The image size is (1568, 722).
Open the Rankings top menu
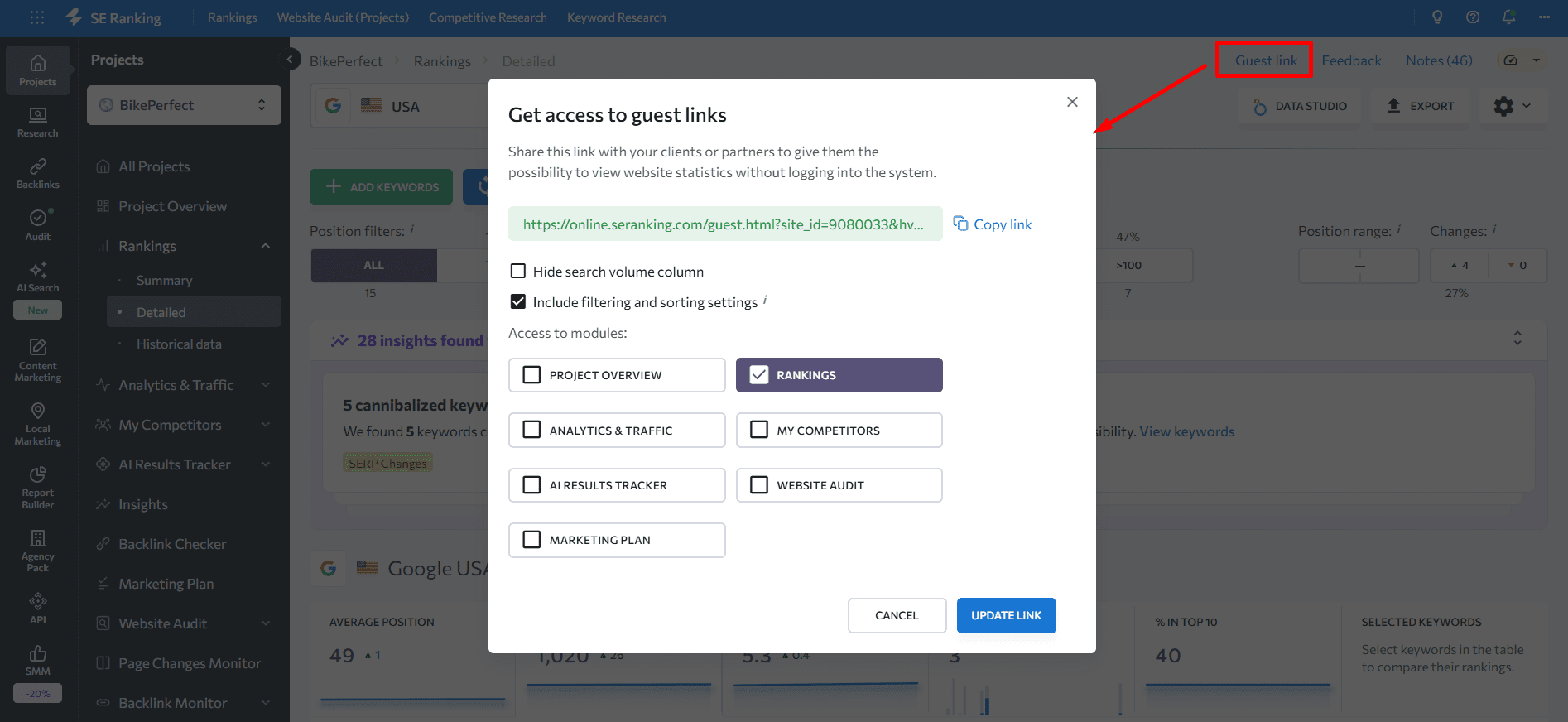[x=232, y=17]
